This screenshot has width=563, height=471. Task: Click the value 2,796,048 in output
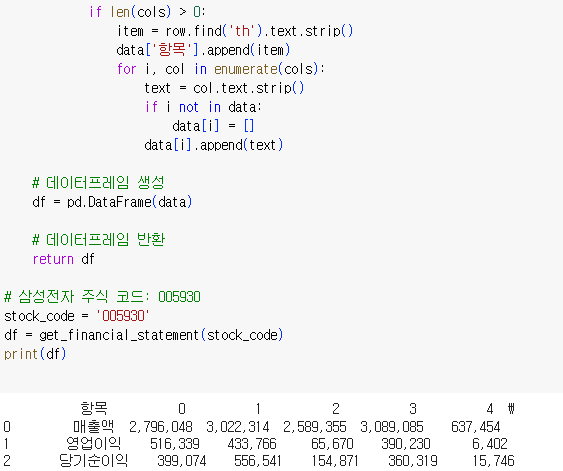(x=161, y=427)
